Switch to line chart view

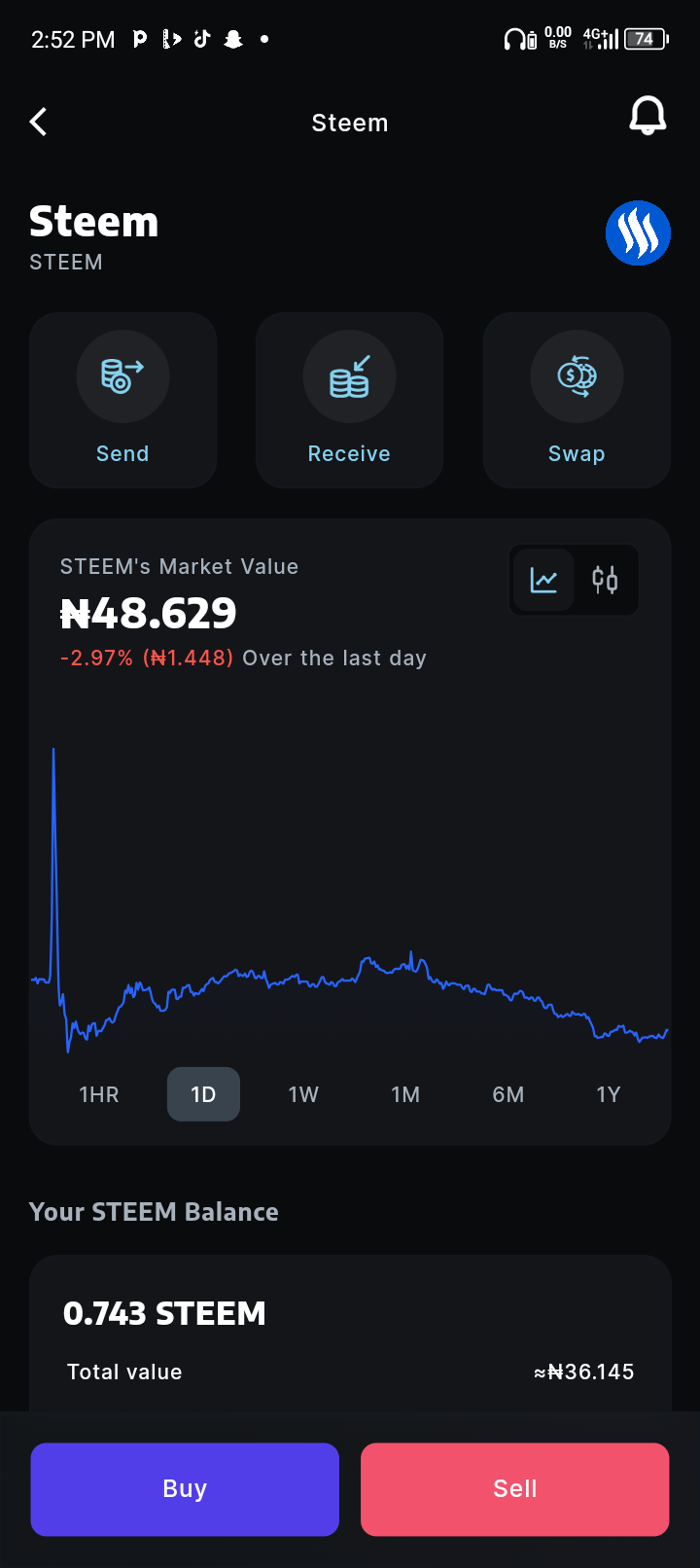point(543,581)
